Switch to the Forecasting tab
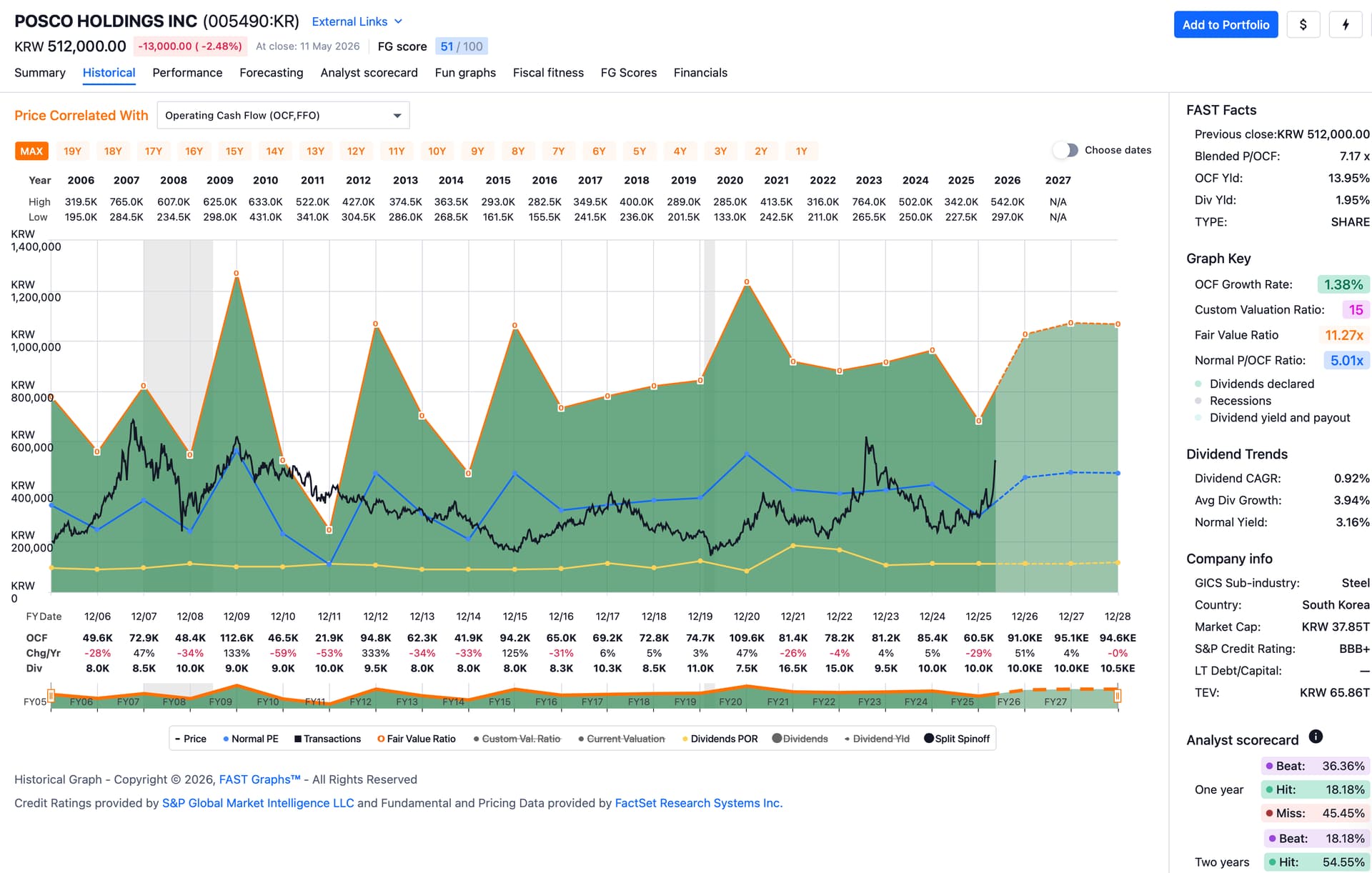Viewport: 1372px width, 873px height. [272, 73]
